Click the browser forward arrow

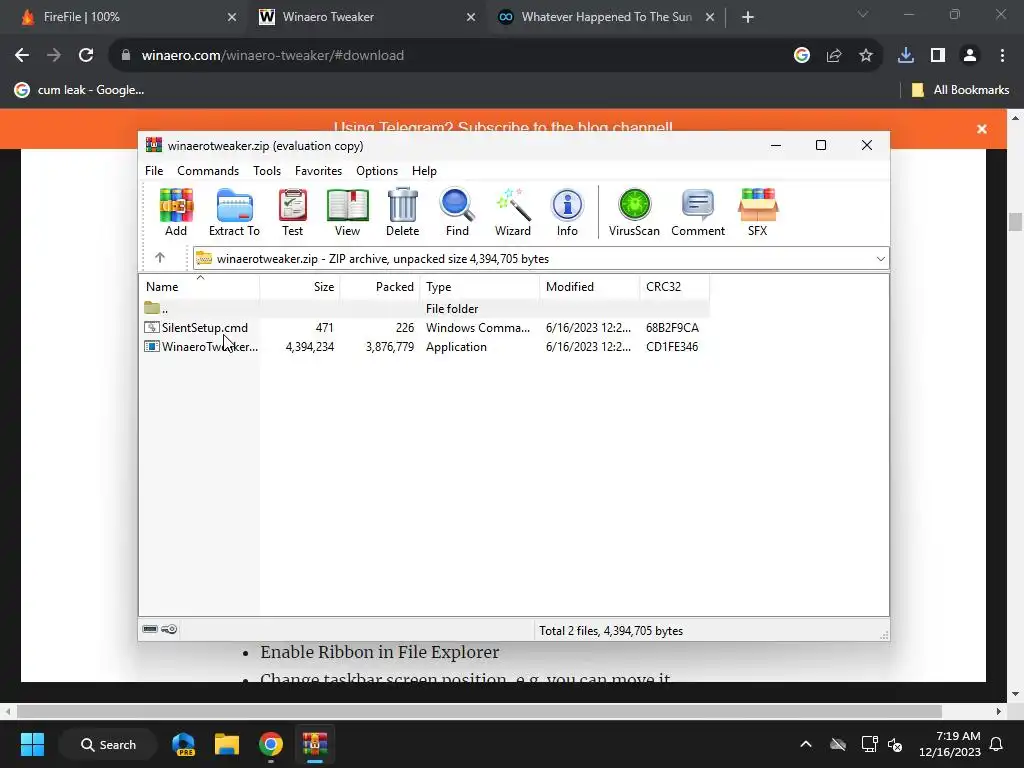tap(54, 56)
